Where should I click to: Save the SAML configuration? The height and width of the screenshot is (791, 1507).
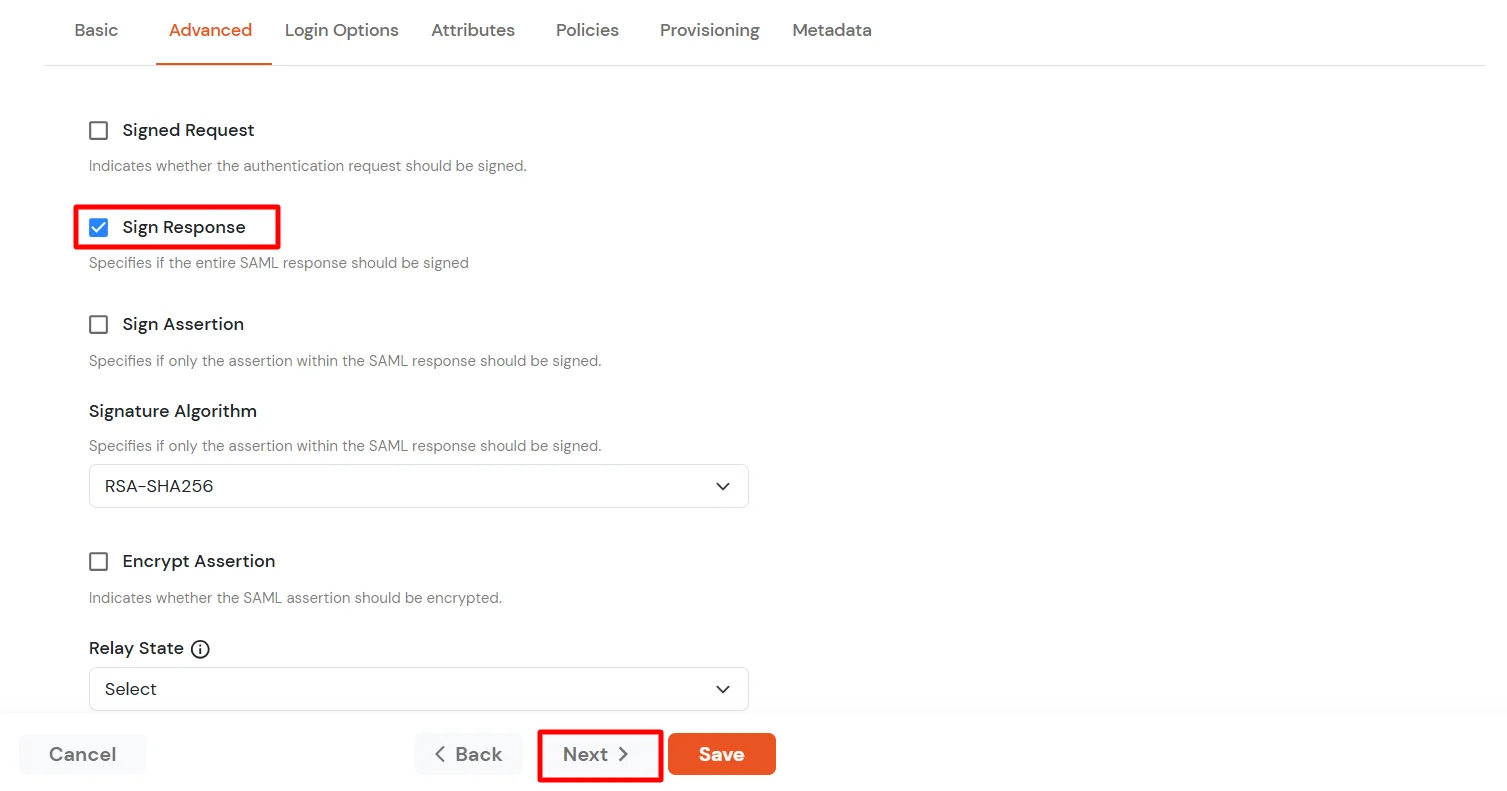click(721, 754)
